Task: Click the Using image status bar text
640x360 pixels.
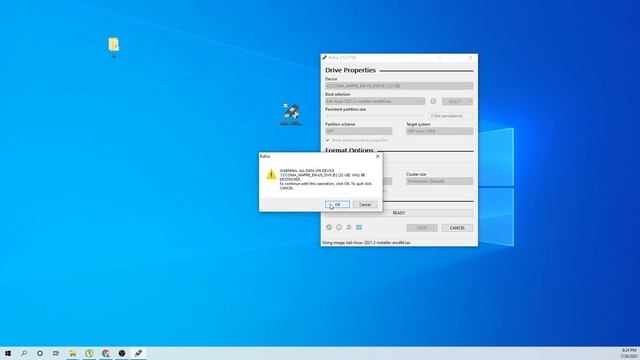Action: [x=366, y=242]
